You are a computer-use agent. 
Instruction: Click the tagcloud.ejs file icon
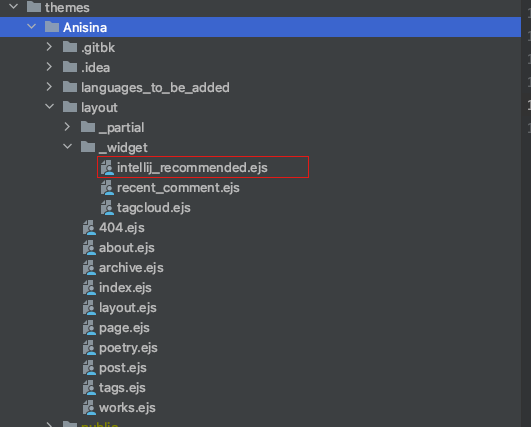[x=107, y=208]
